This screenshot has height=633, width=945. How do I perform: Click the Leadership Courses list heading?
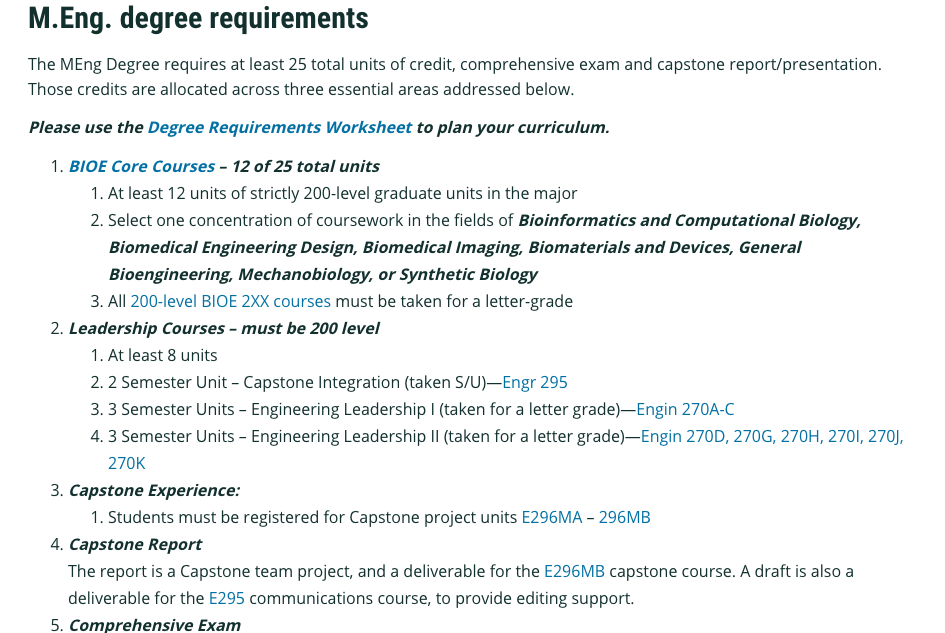pyautogui.click(x=223, y=328)
